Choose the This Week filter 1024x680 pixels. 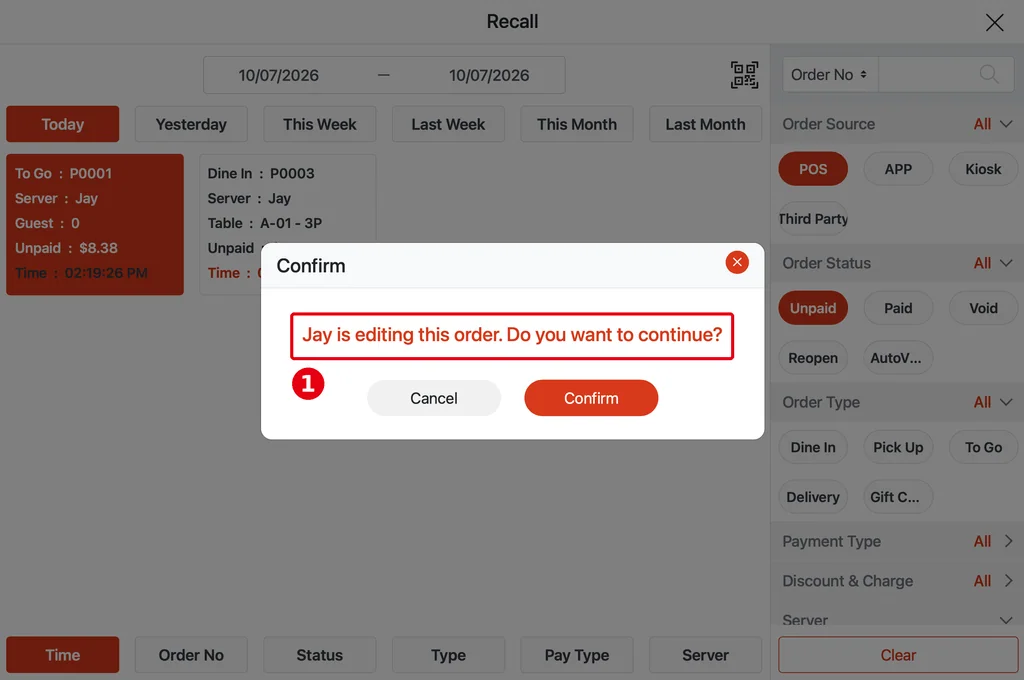320,124
